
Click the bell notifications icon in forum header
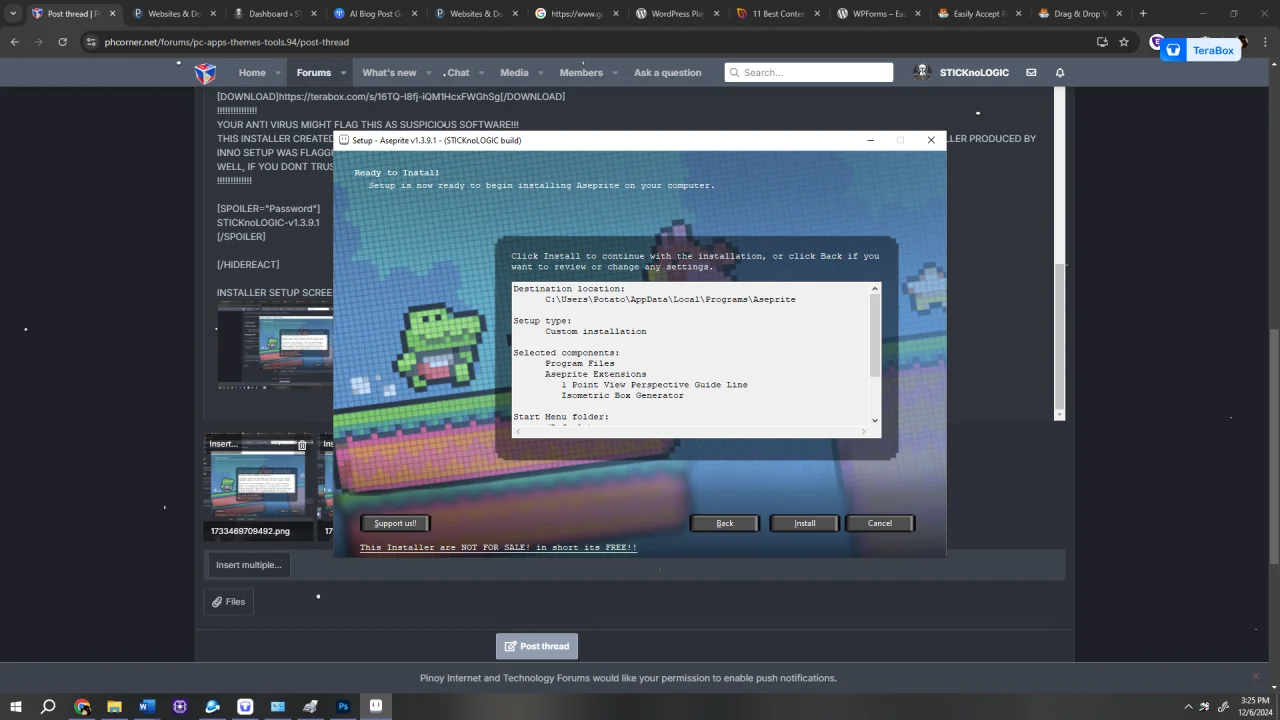(x=1060, y=72)
